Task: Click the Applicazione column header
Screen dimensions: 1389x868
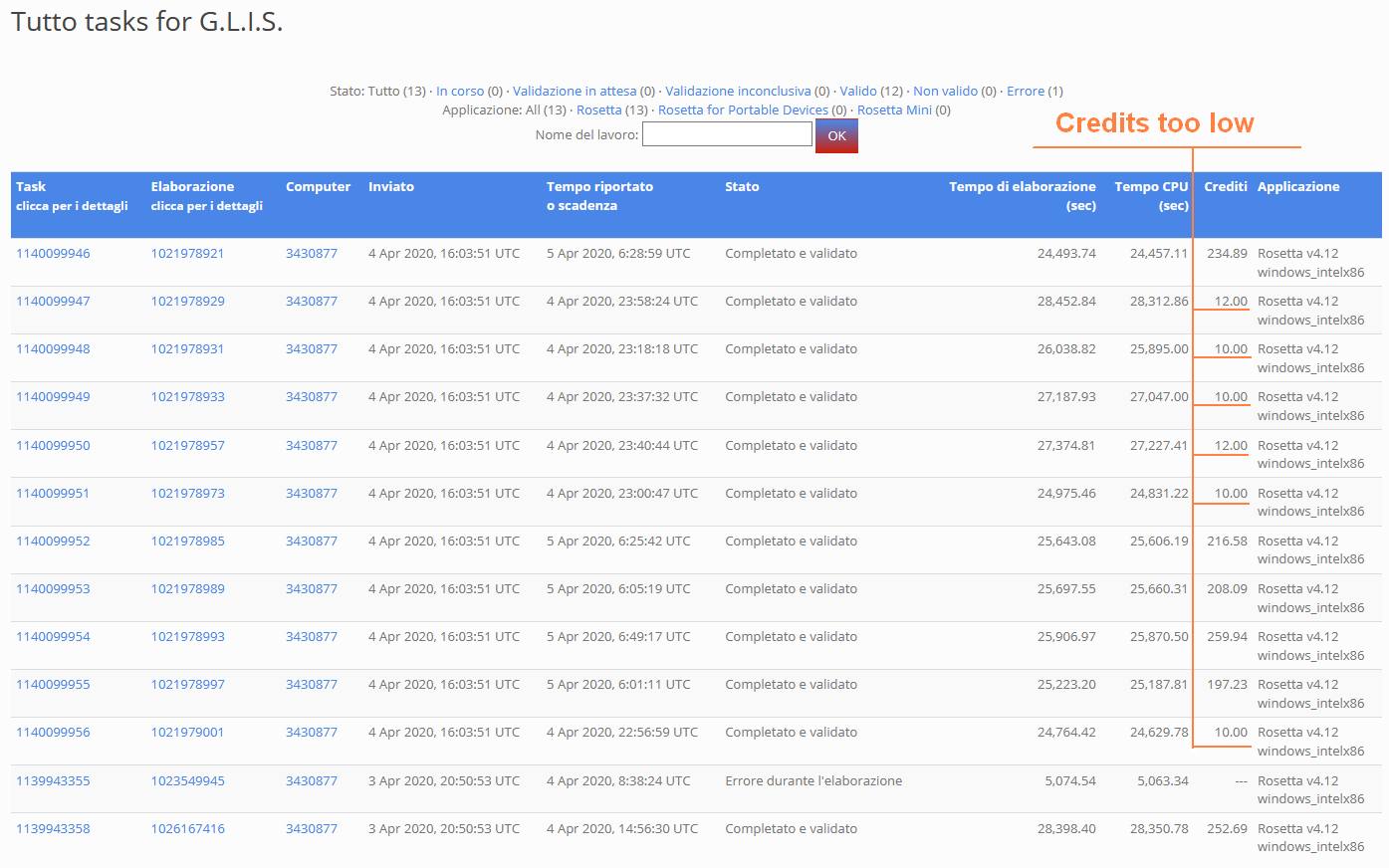Action: point(1298,186)
